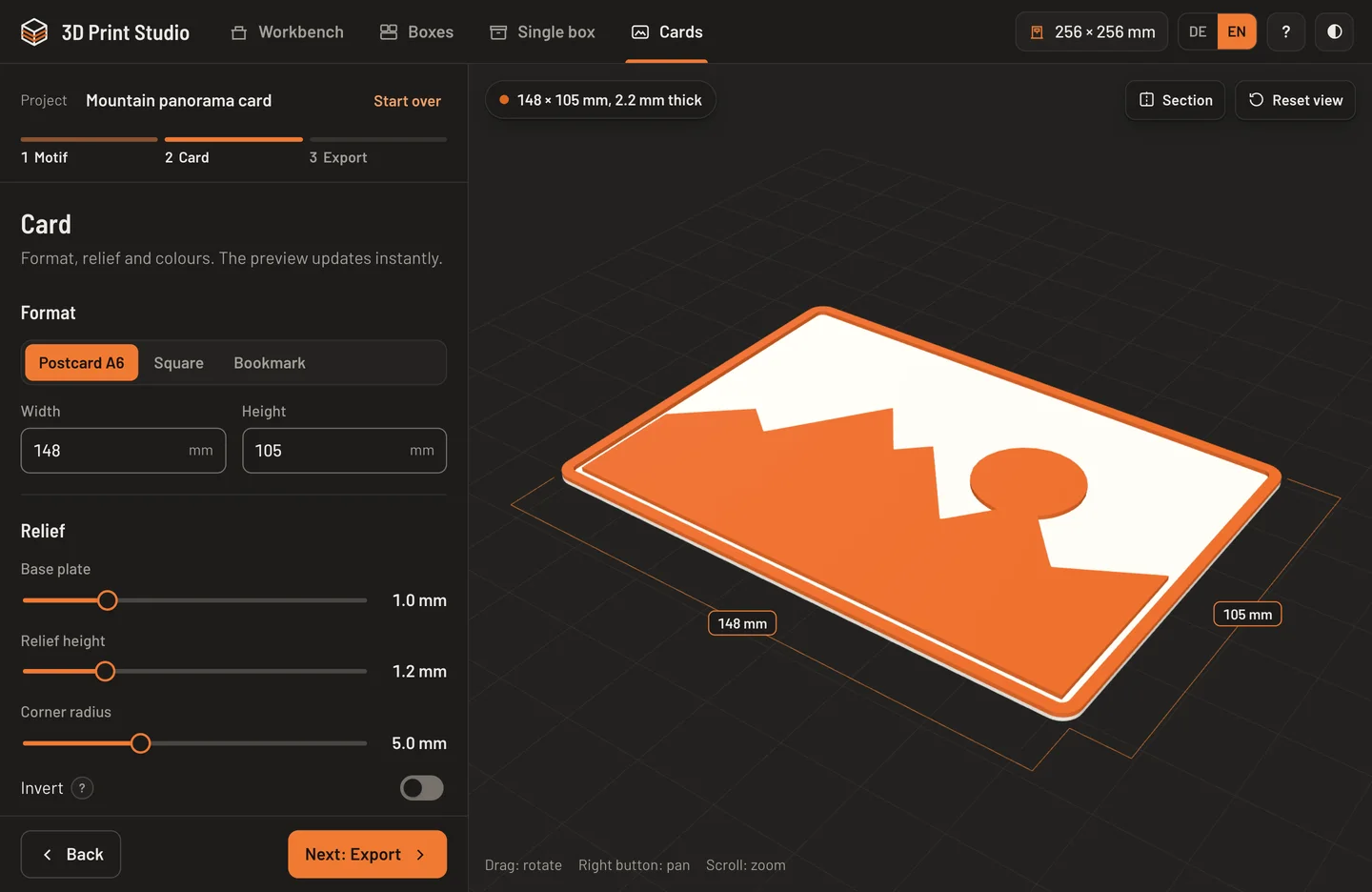The height and width of the screenshot is (892, 1372).
Task: Choose the Bookmark format
Action: [270, 363]
